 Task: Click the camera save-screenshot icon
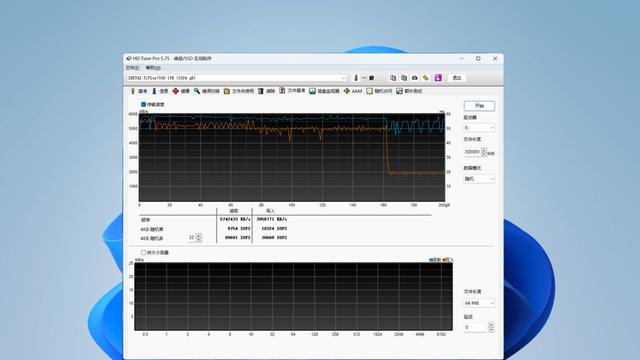pyautogui.click(x=415, y=78)
